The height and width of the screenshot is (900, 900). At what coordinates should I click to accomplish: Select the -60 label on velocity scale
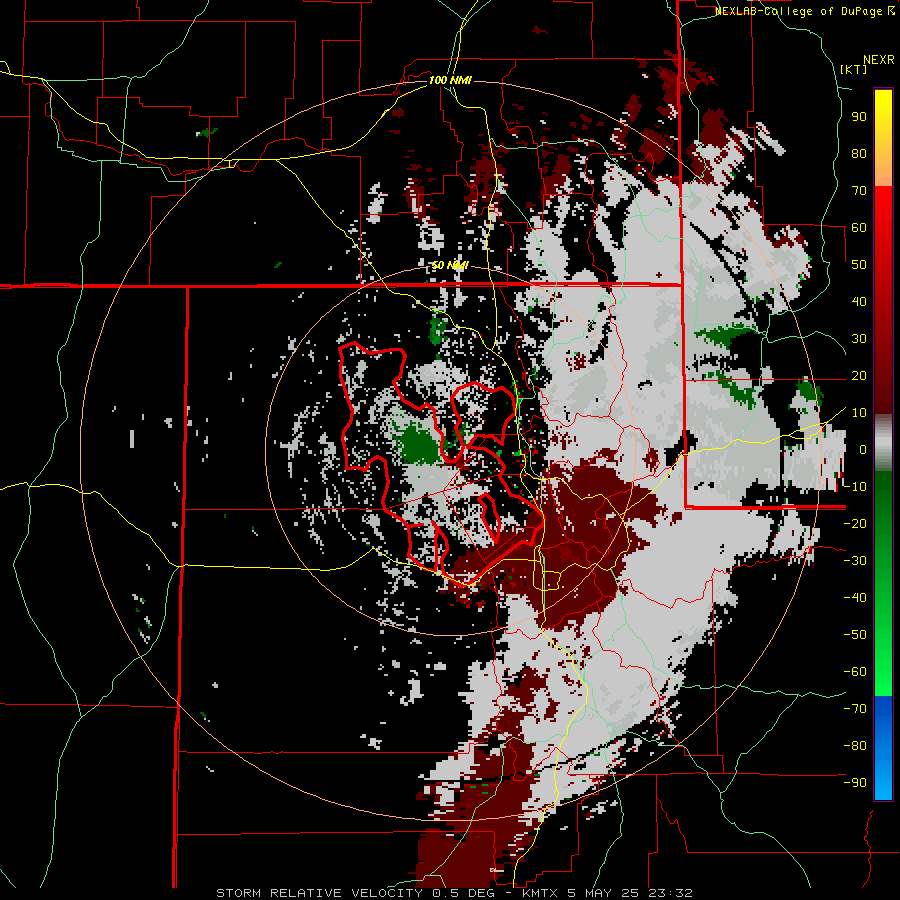coord(855,672)
